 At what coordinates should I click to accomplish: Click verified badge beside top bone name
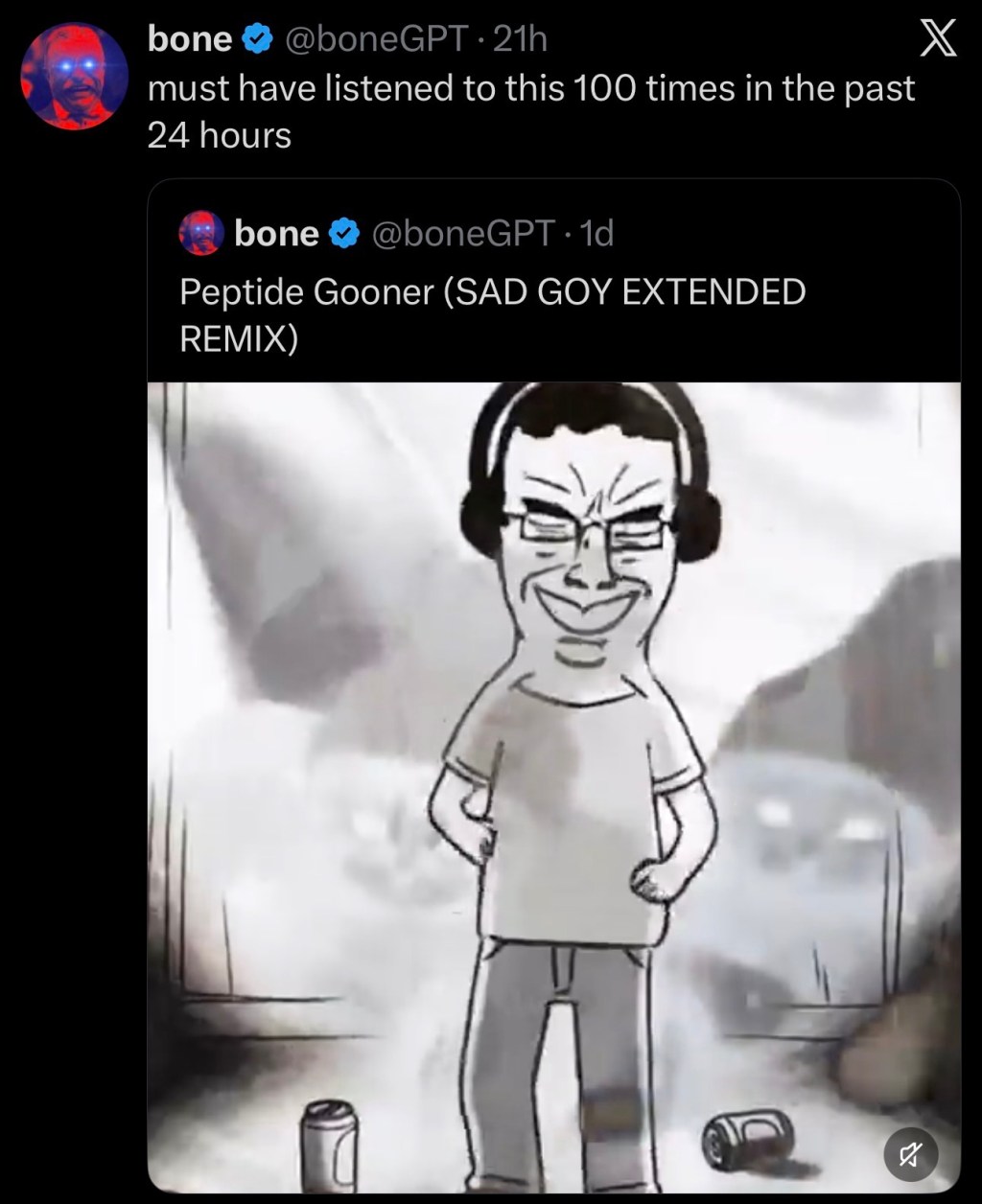coord(255,39)
